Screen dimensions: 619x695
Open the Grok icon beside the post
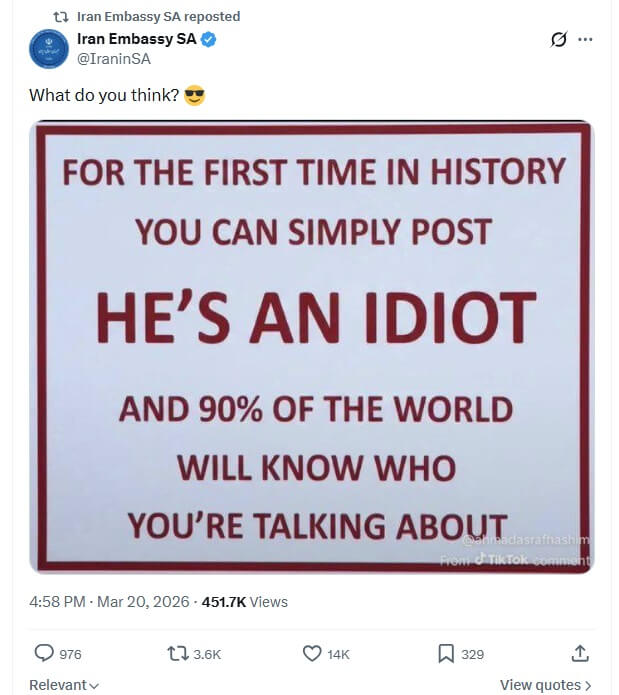point(560,40)
